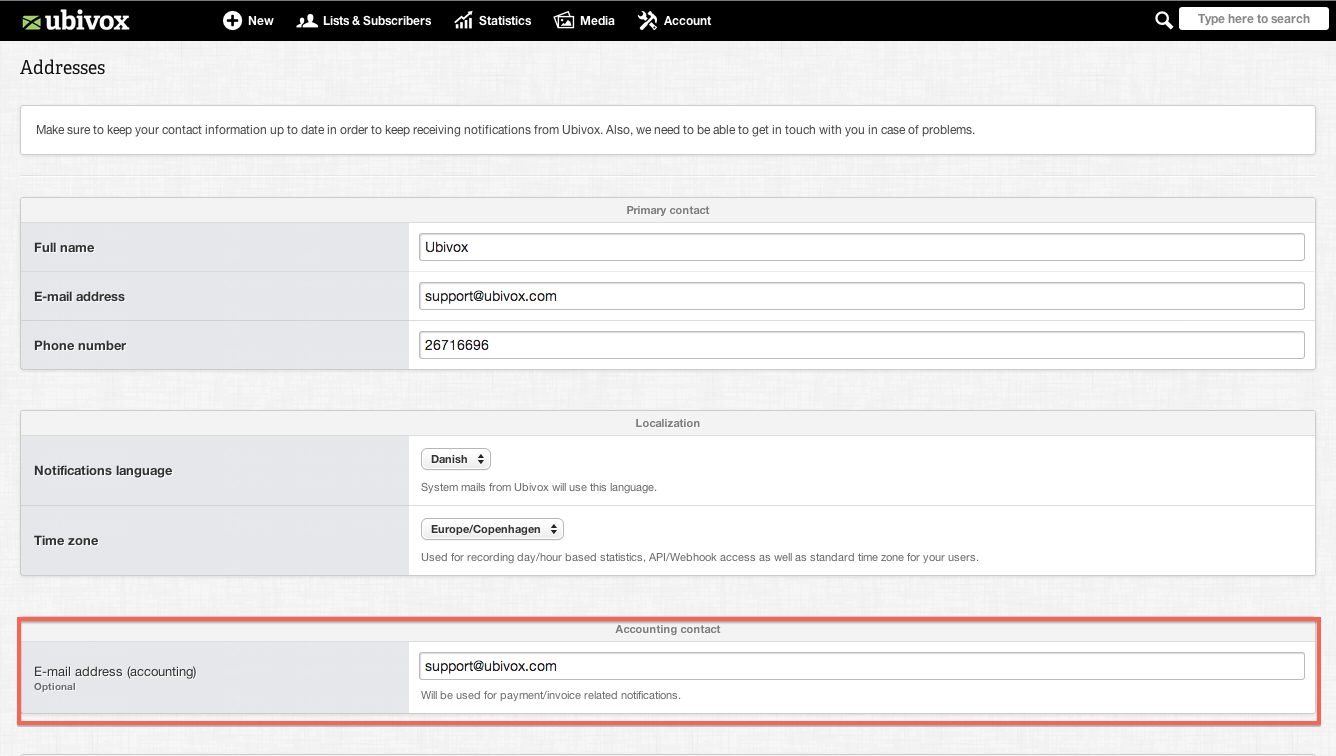The image size is (1336, 756).
Task: Click the Phone number field
Action: (x=862, y=345)
